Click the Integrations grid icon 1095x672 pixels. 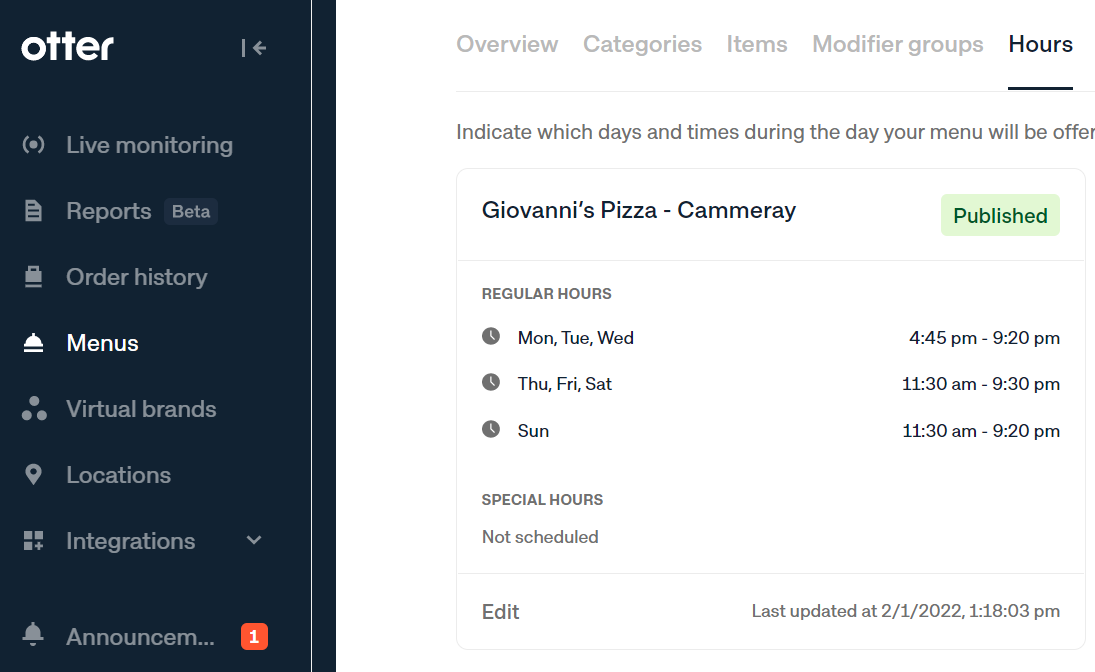[x=34, y=541]
